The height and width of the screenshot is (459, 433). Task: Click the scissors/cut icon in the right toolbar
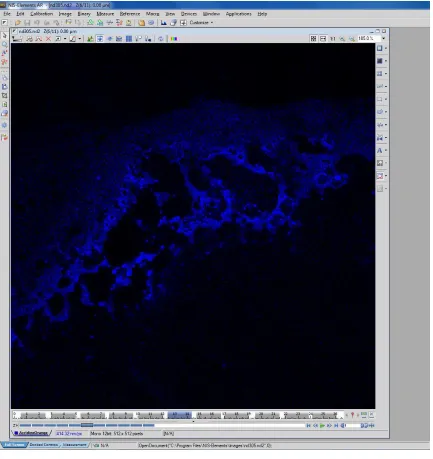[379, 138]
